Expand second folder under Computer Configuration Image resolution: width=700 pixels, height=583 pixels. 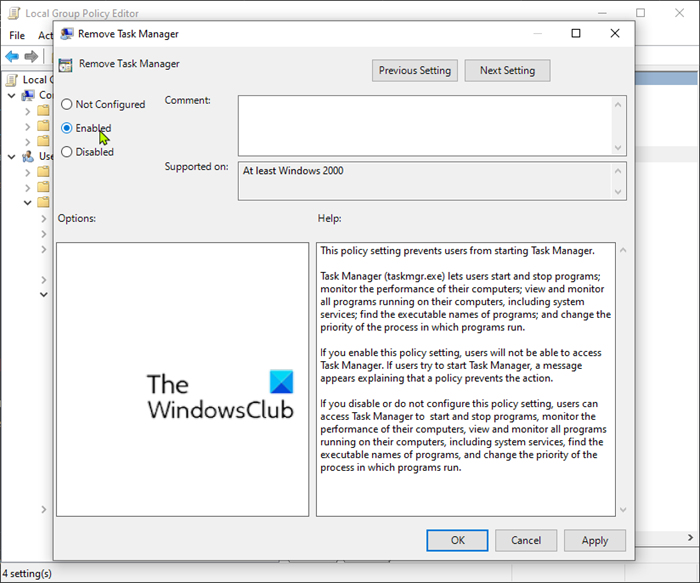coord(28,127)
